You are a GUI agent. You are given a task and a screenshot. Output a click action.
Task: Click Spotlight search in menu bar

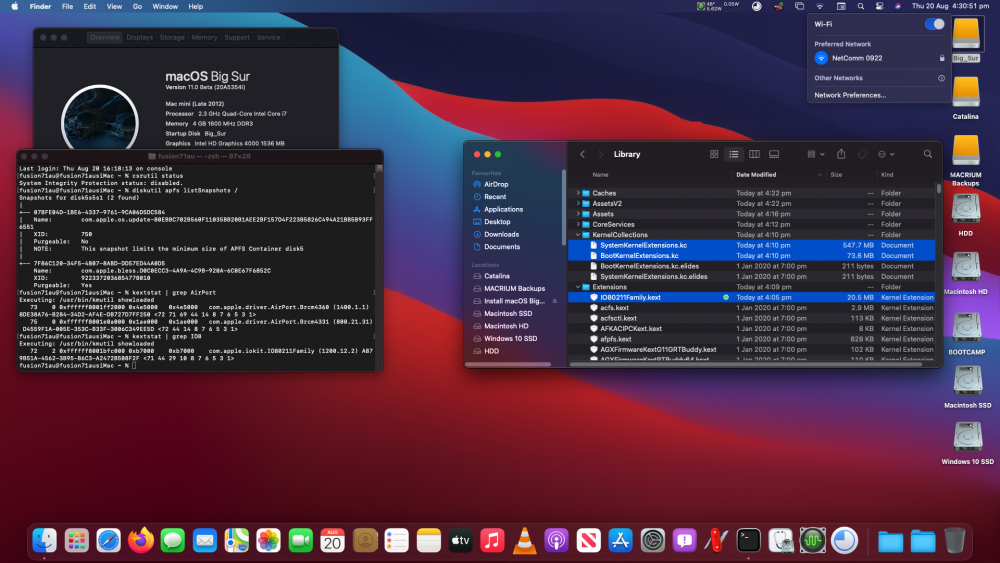(x=860, y=6)
